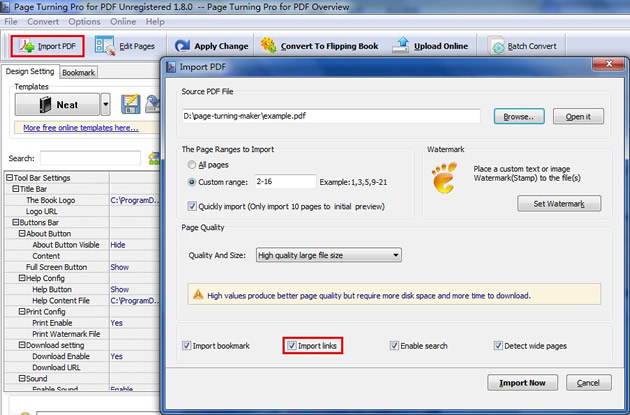Open the Convert menu
The height and width of the screenshot is (415, 630).
pyautogui.click(x=43, y=21)
